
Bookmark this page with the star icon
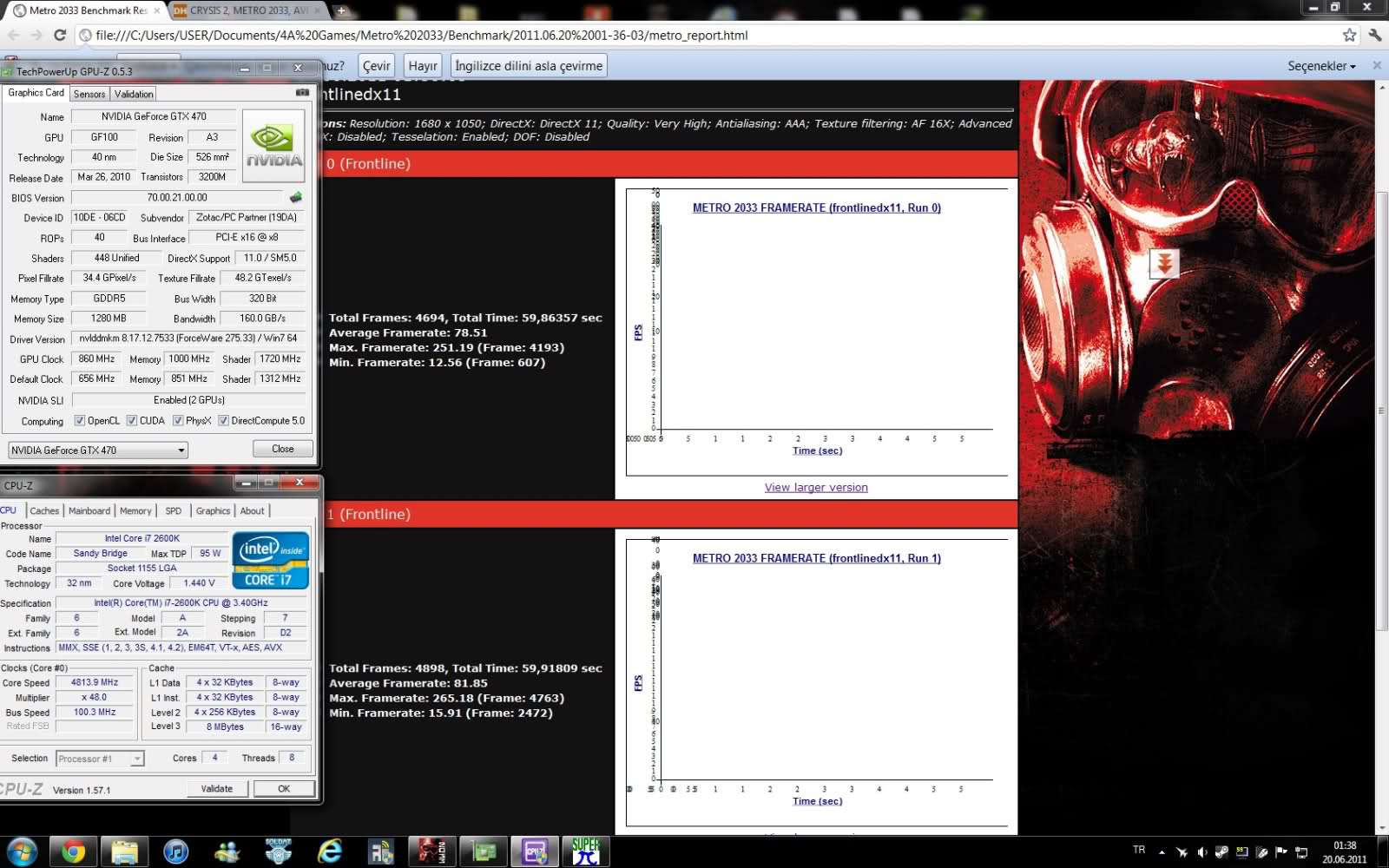[1349, 35]
